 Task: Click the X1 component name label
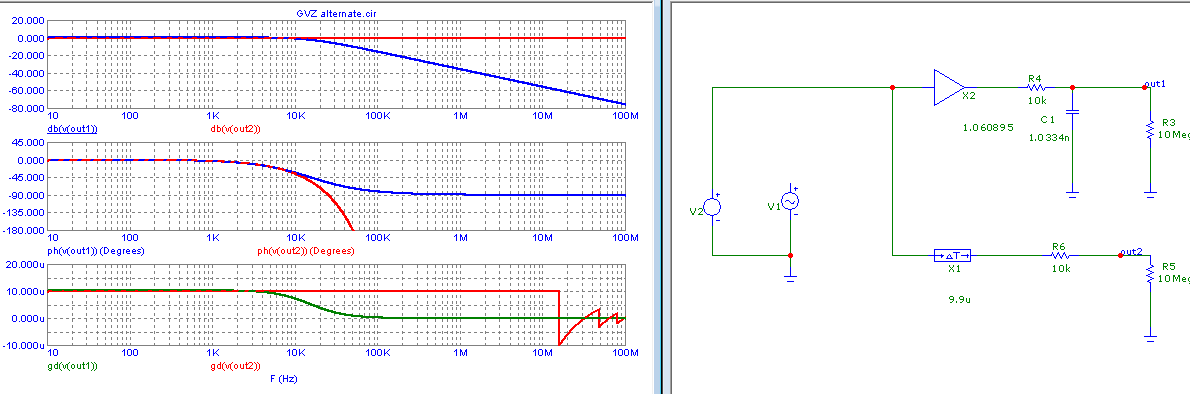(x=954, y=269)
